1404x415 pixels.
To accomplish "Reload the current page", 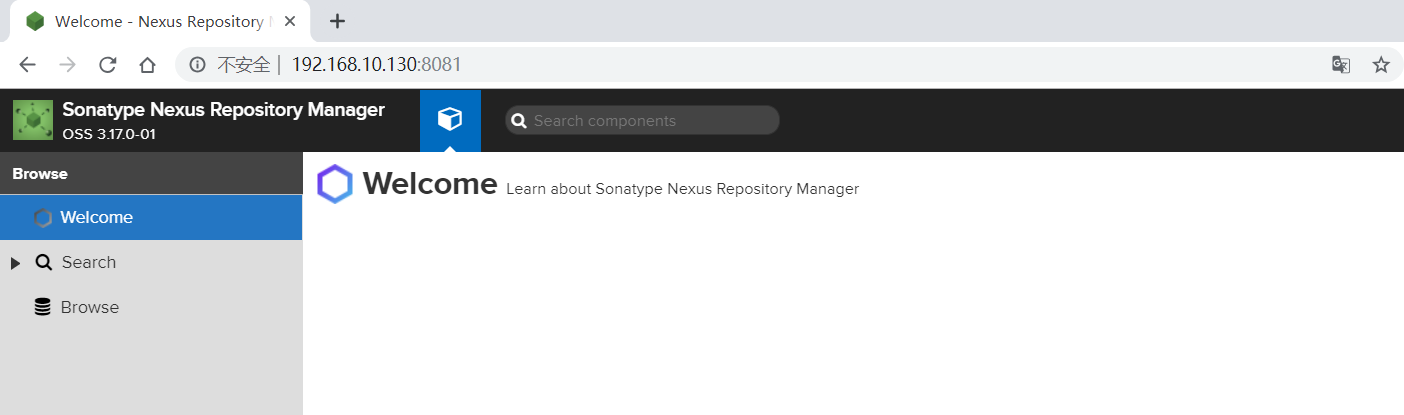I will [107, 65].
